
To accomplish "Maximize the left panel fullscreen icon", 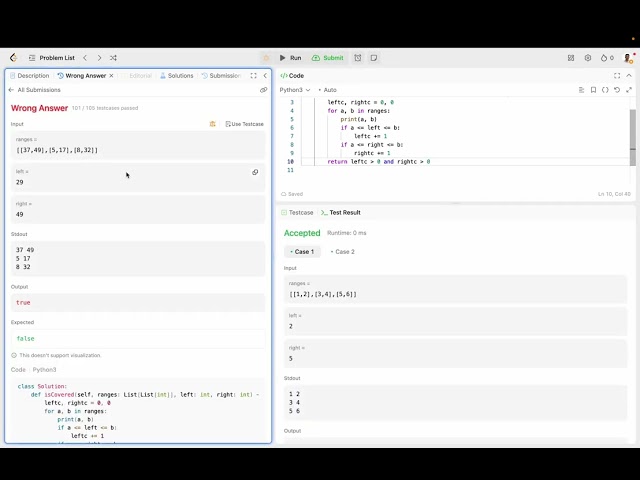I will point(253,76).
